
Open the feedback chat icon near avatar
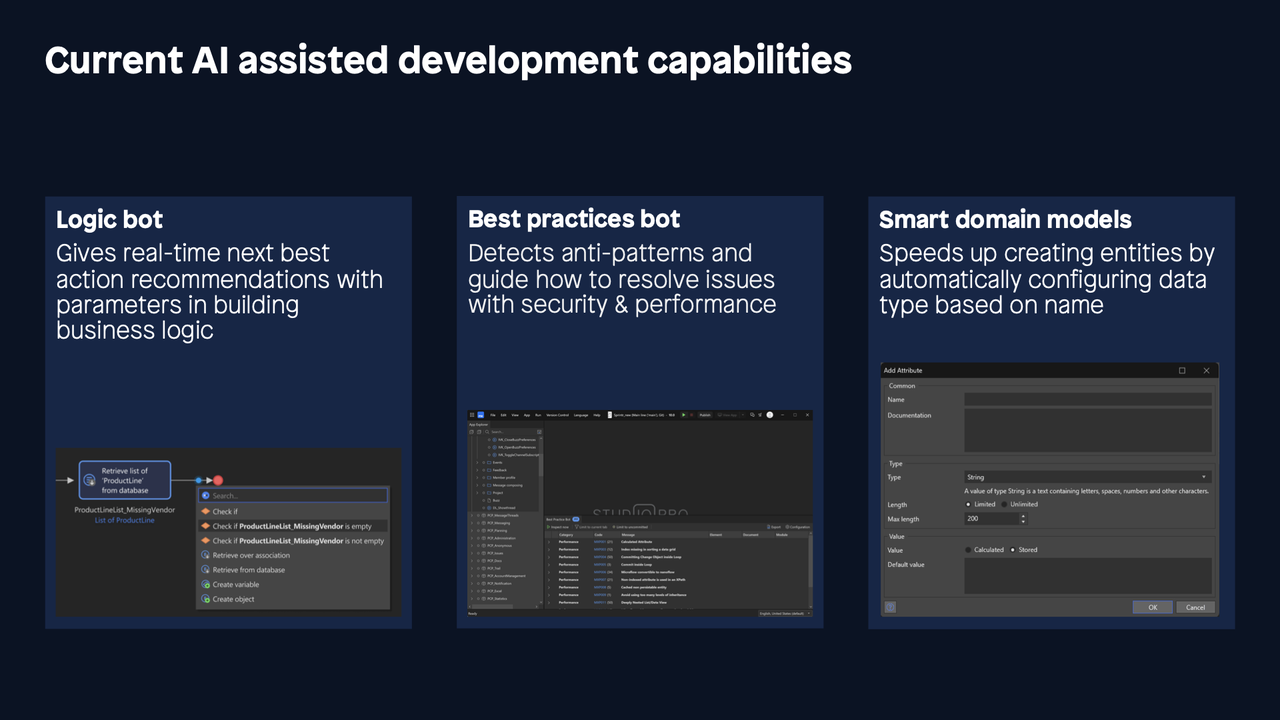[752, 415]
